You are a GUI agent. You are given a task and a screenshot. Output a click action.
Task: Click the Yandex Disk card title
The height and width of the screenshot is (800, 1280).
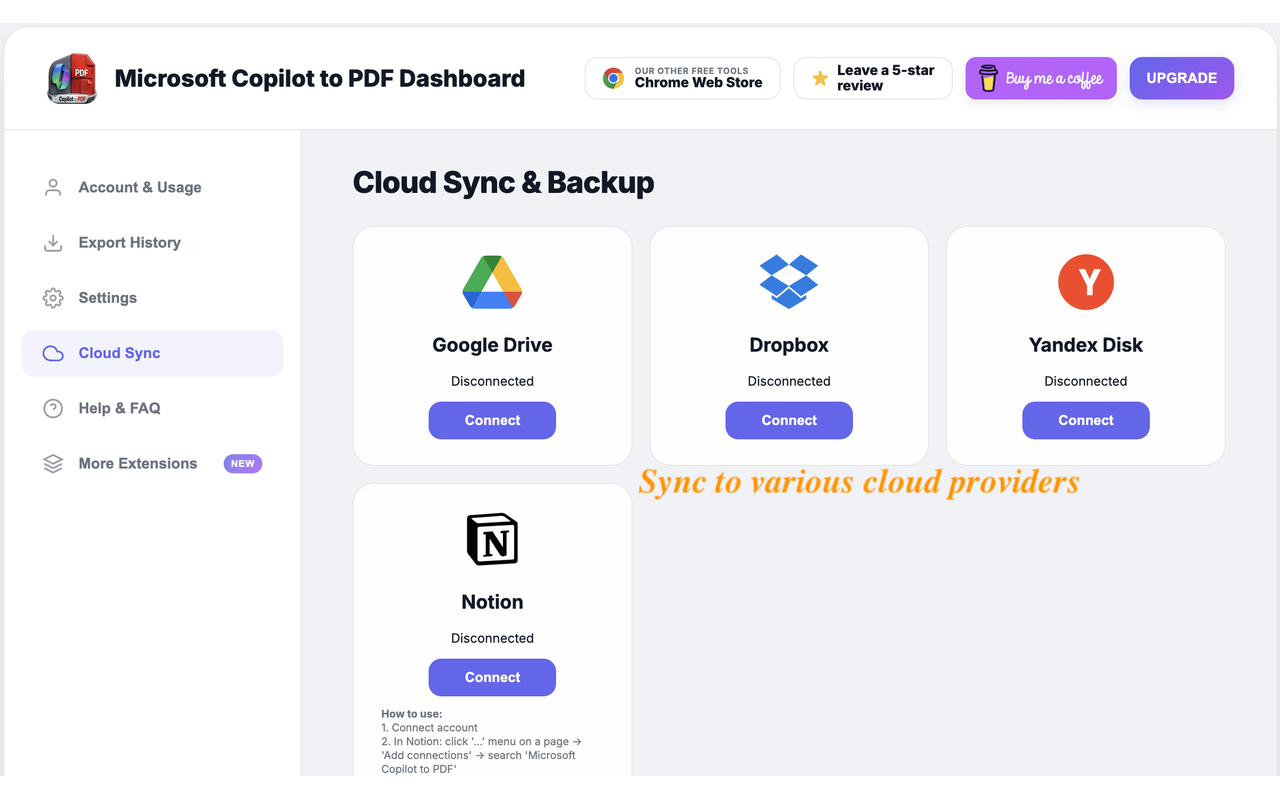point(1086,345)
